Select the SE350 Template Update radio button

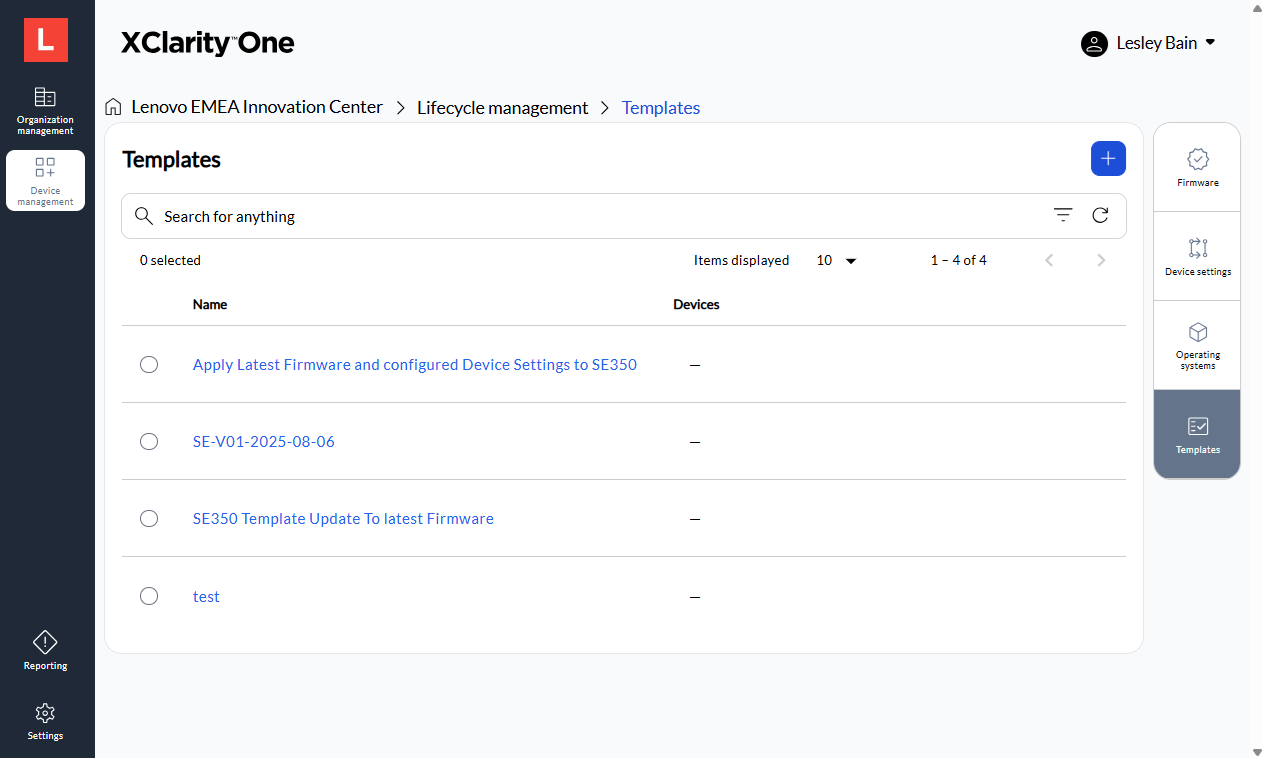coord(149,518)
